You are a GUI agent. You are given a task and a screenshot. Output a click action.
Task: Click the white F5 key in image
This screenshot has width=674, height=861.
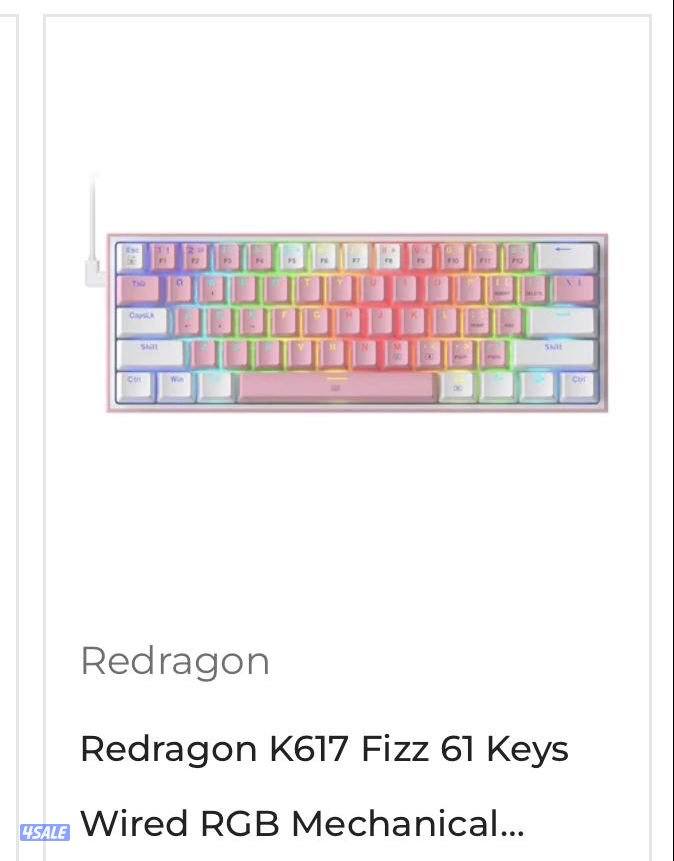292,257
